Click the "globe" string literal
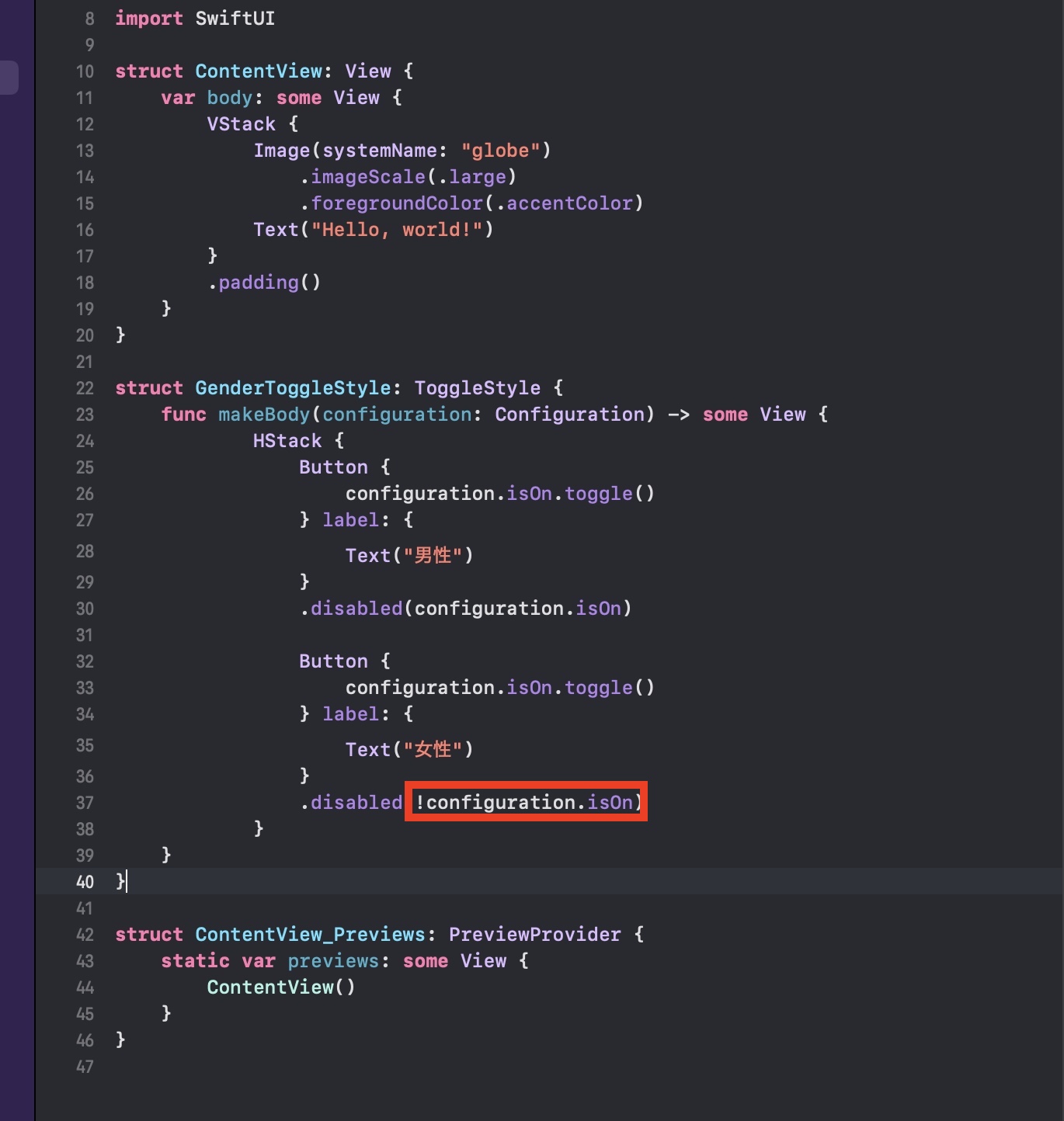The image size is (1064, 1121). (x=501, y=151)
